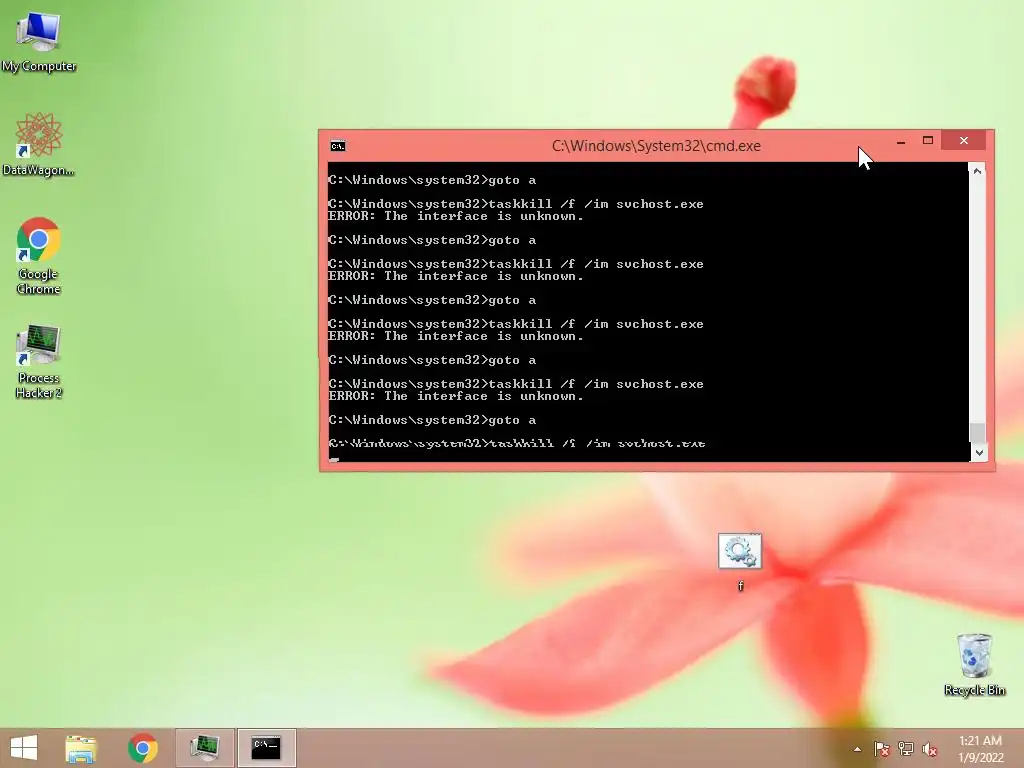This screenshot has height=768, width=1024.
Task: Click the cmd scrollbar down arrow
Action: pos(978,452)
